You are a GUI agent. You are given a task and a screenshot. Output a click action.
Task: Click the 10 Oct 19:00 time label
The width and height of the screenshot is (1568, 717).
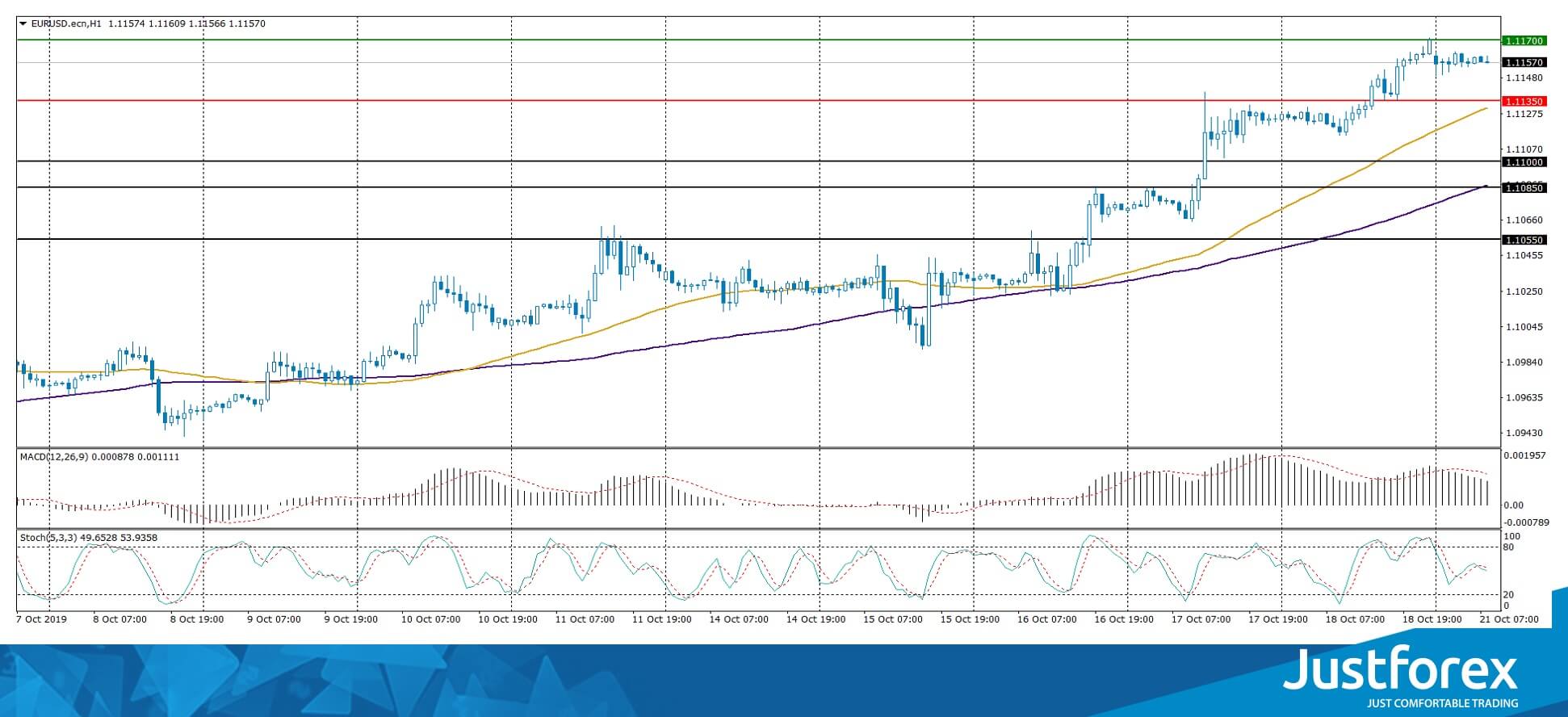tap(509, 619)
